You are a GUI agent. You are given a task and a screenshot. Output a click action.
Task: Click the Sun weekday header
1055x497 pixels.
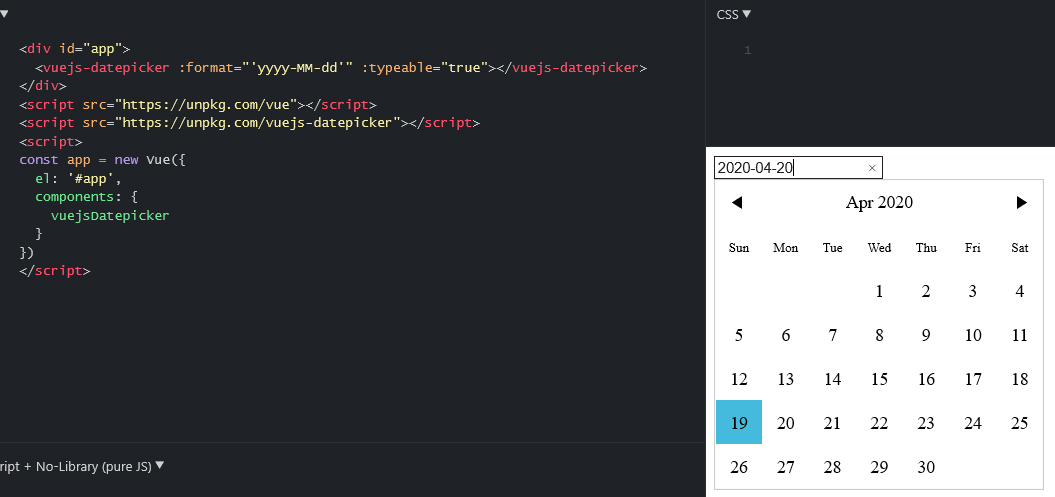pyautogui.click(x=739, y=247)
